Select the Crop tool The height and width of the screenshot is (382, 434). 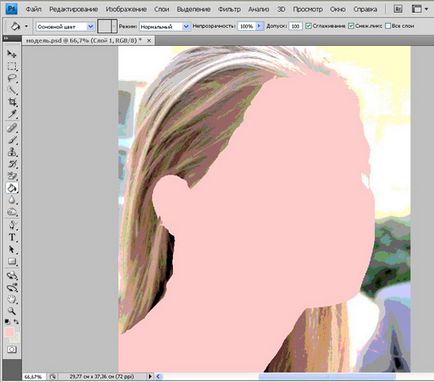[x=12, y=102]
